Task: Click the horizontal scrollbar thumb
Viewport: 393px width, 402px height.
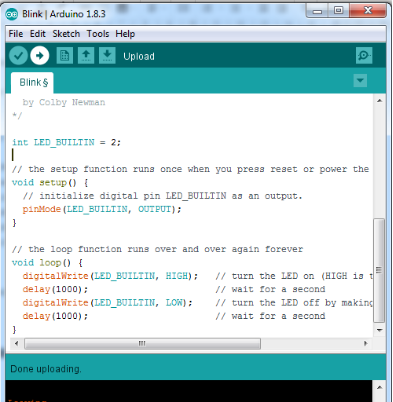Action: click(142, 344)
